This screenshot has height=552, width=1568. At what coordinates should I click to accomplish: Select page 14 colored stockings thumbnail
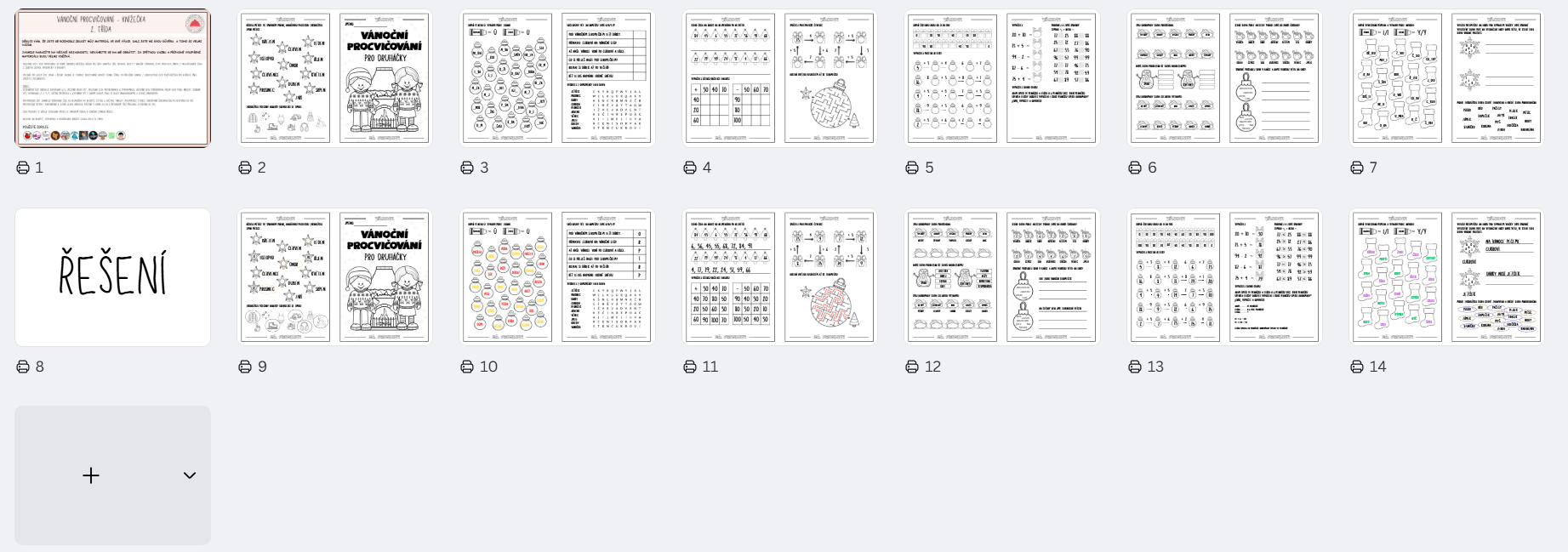tap(1446, 277)
